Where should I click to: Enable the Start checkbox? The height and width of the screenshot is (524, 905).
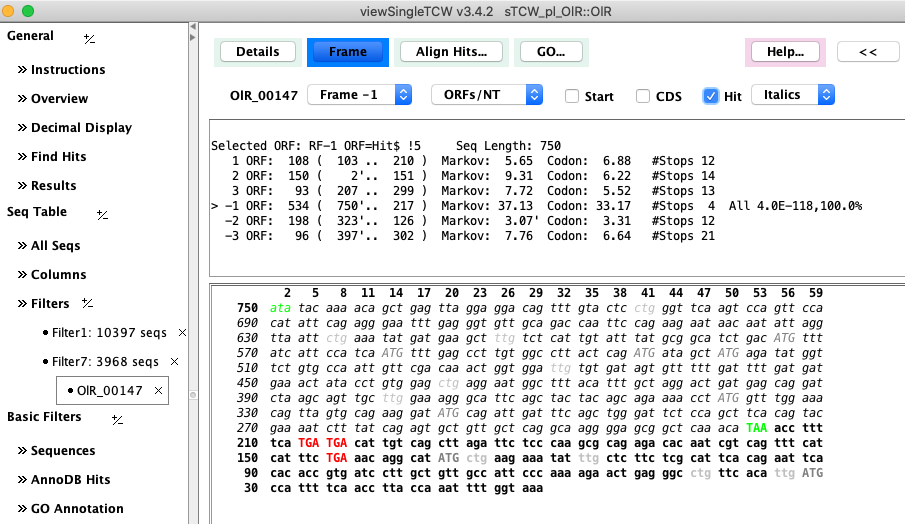[572, 96]
